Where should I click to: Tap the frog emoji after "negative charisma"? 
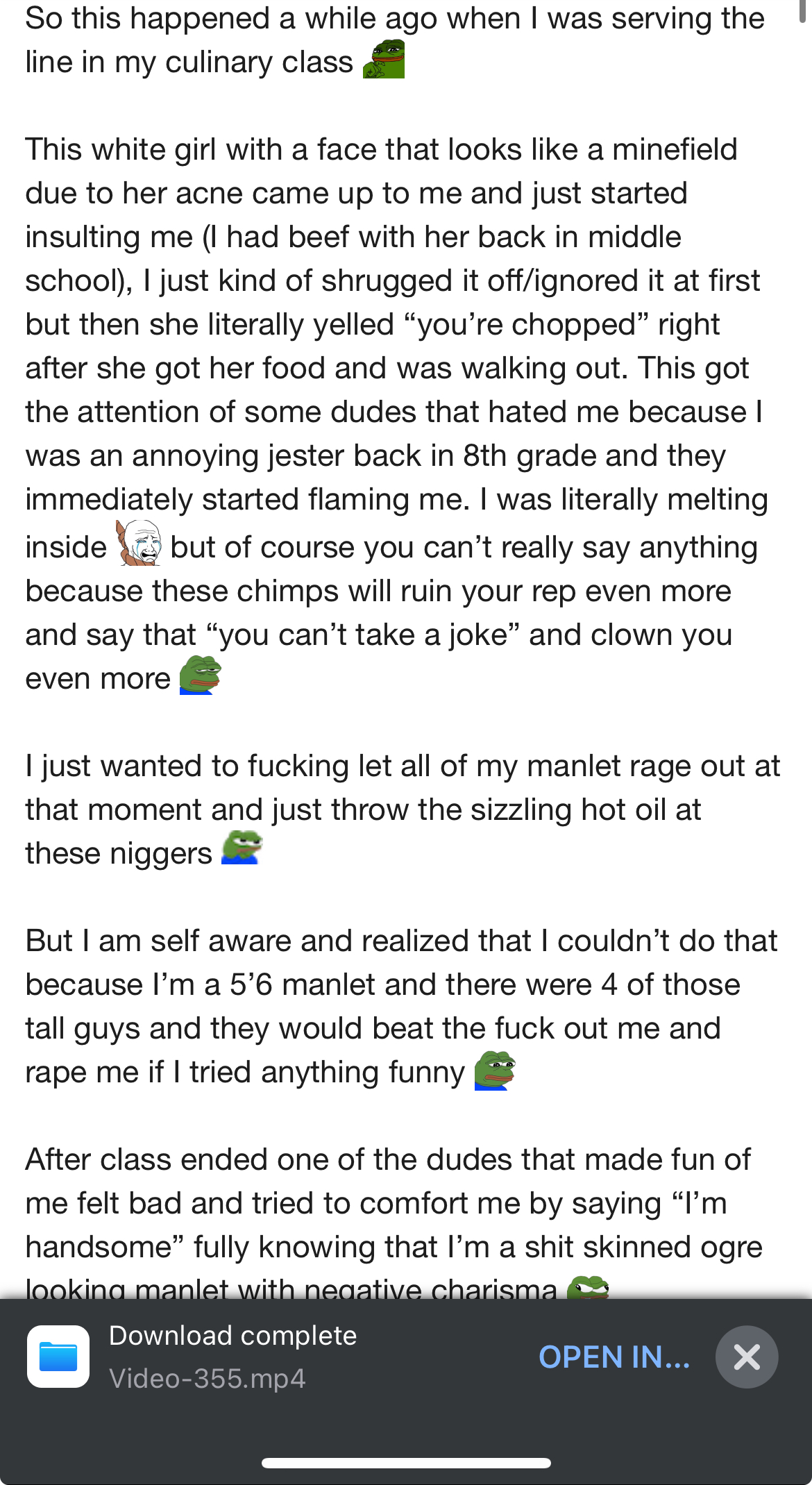click(x=588, y=1288)
